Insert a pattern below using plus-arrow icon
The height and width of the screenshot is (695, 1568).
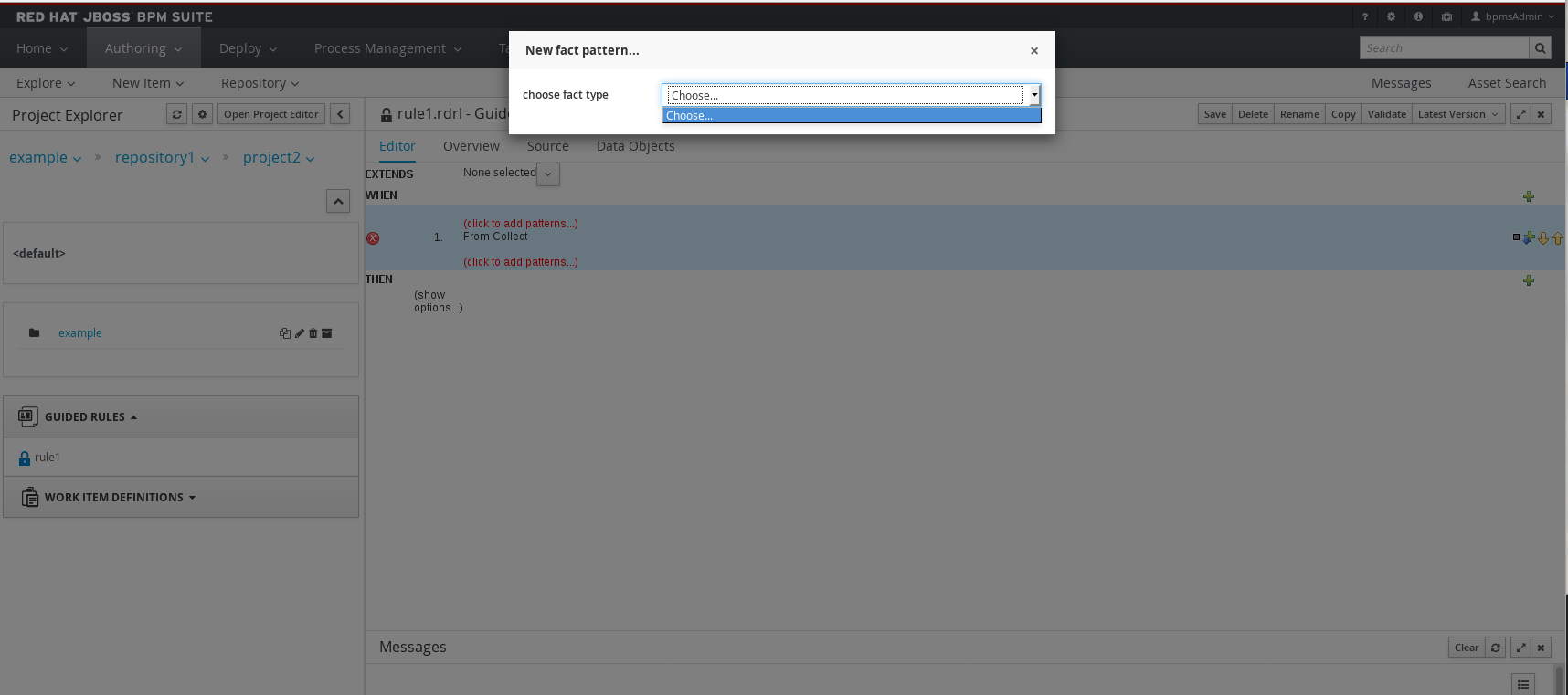pyautogui.click(x=1529, y=238)
